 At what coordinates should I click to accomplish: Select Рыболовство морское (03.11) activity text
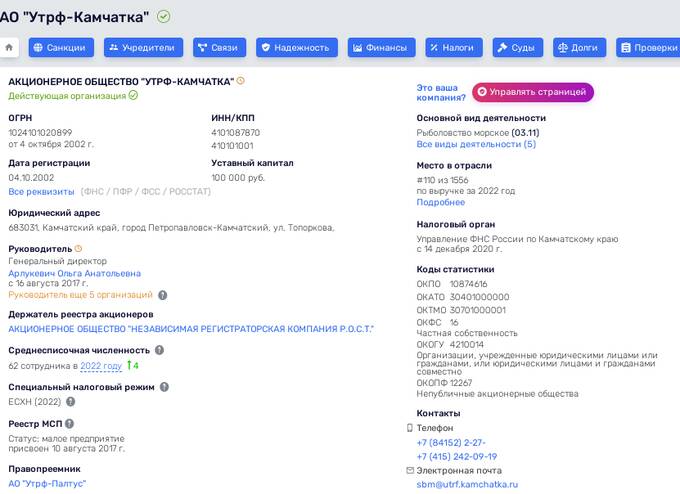pyautogui.click(x=478, y=133)
